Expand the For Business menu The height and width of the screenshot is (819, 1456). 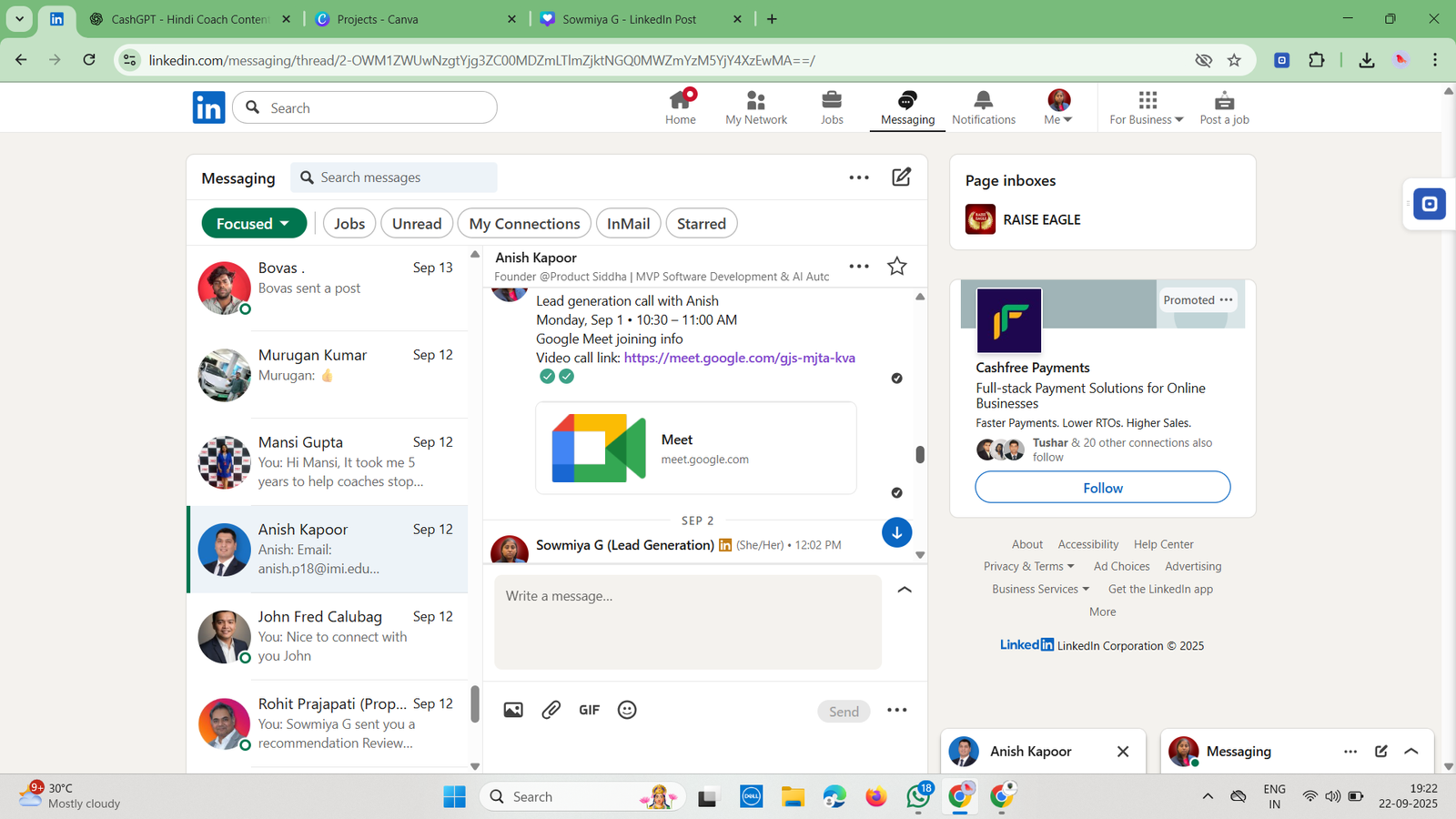pyautogui.click(x=1146, y=107)
